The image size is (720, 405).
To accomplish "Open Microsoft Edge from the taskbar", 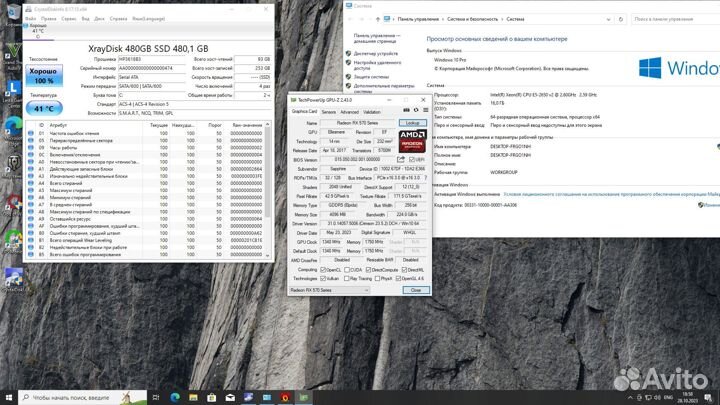I will [175, 397].
